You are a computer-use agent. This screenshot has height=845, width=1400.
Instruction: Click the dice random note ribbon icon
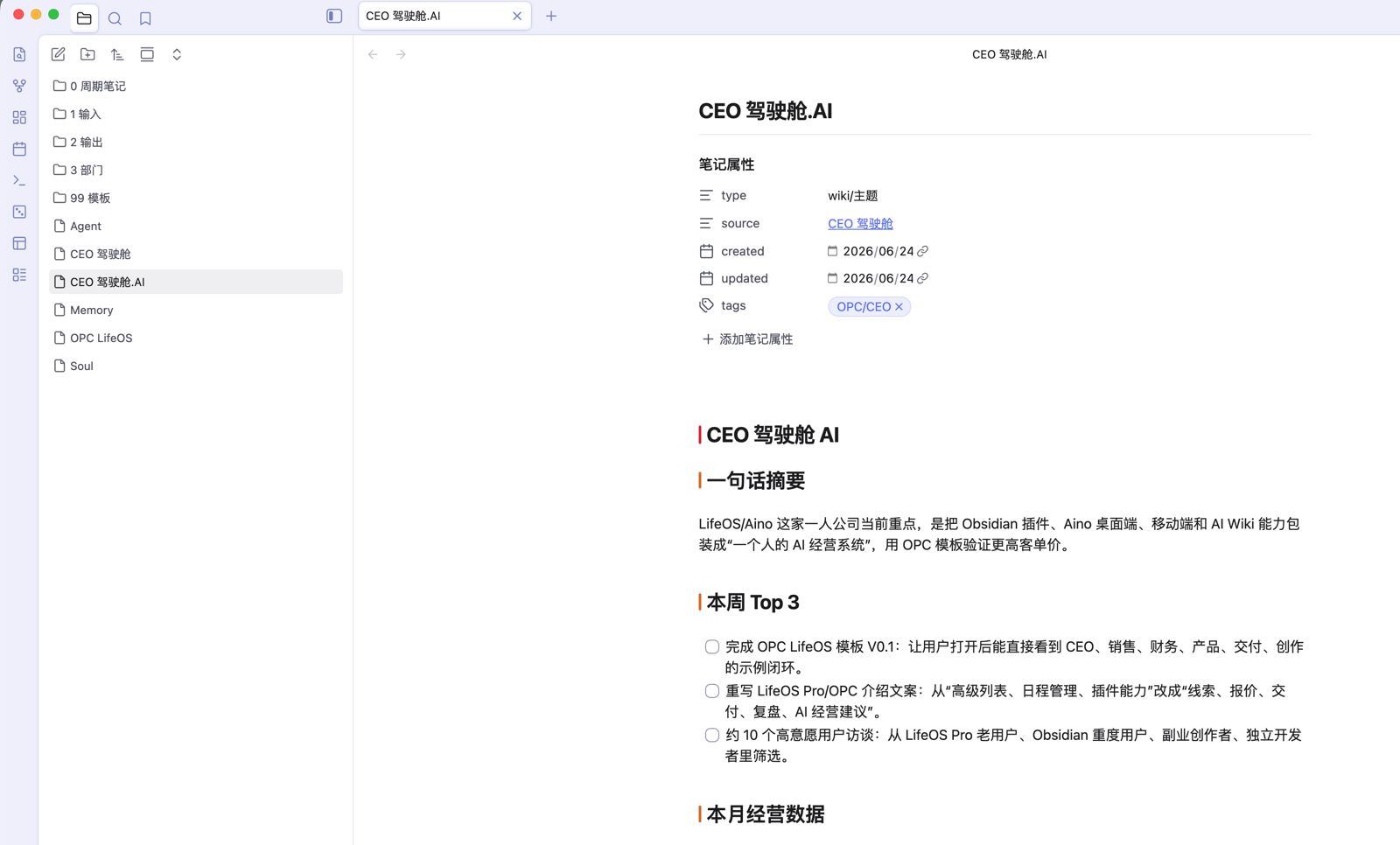tap(19, 212)
